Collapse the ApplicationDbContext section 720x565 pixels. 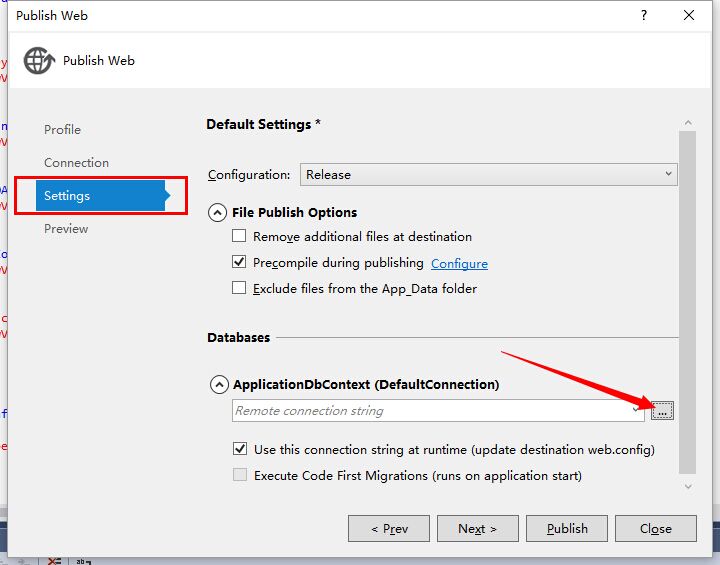pos(218,384)
